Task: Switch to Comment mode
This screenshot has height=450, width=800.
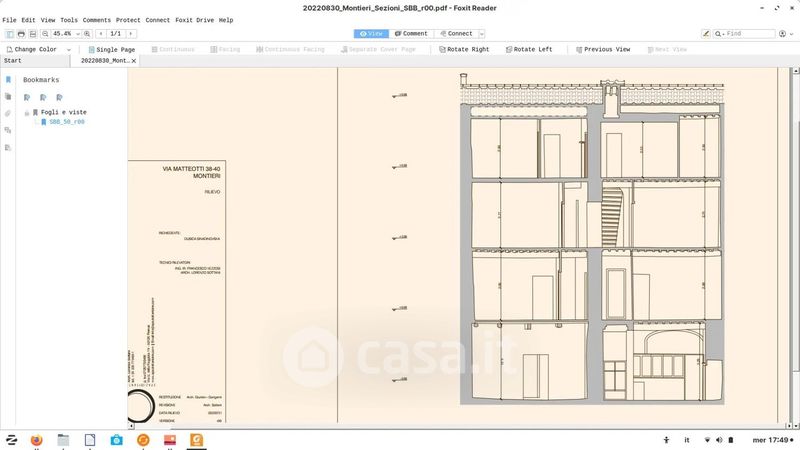Action: click(410, 34)
